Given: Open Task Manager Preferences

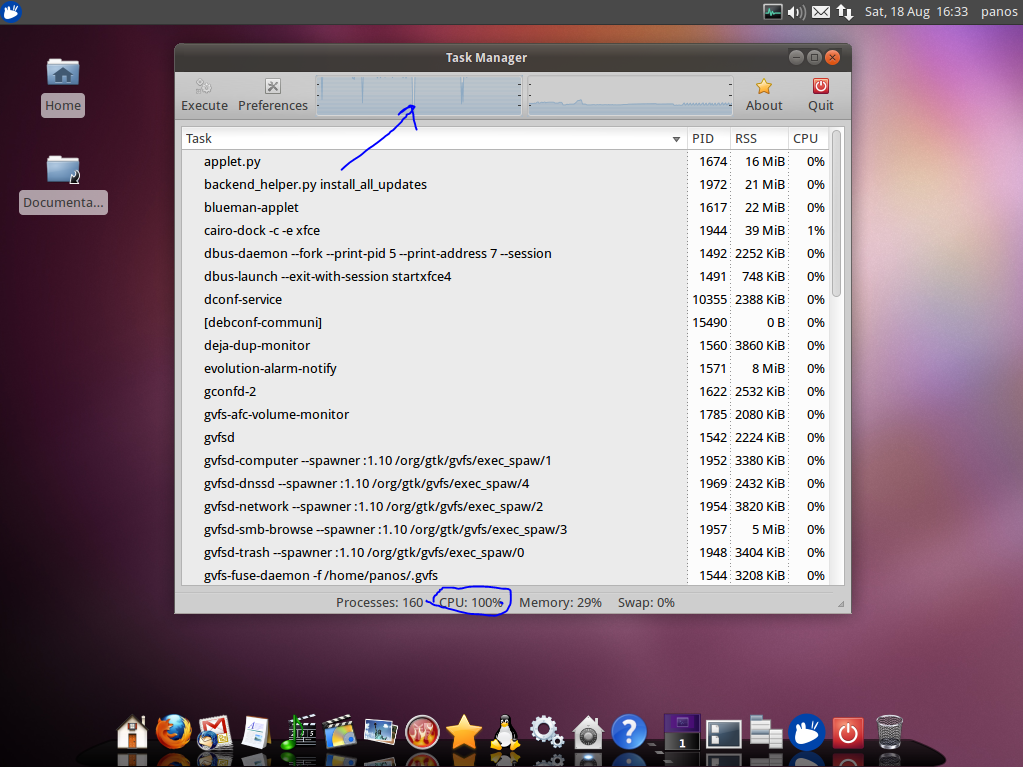Looking at the screenshot, I should pyautogui.click(x=273, y=95).
